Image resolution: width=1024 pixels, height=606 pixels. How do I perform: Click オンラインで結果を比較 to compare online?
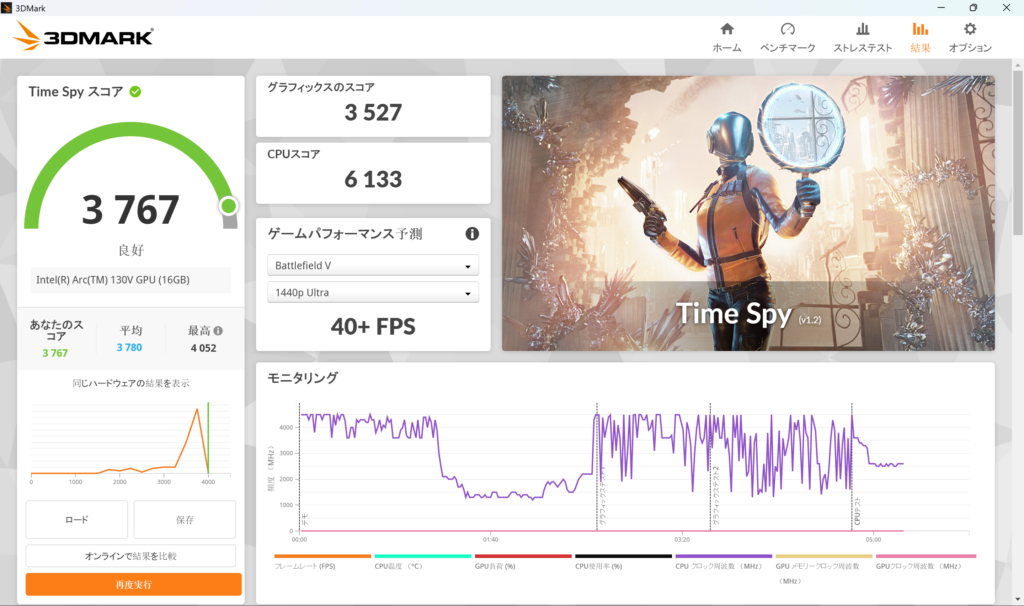(x=131, y=556)
